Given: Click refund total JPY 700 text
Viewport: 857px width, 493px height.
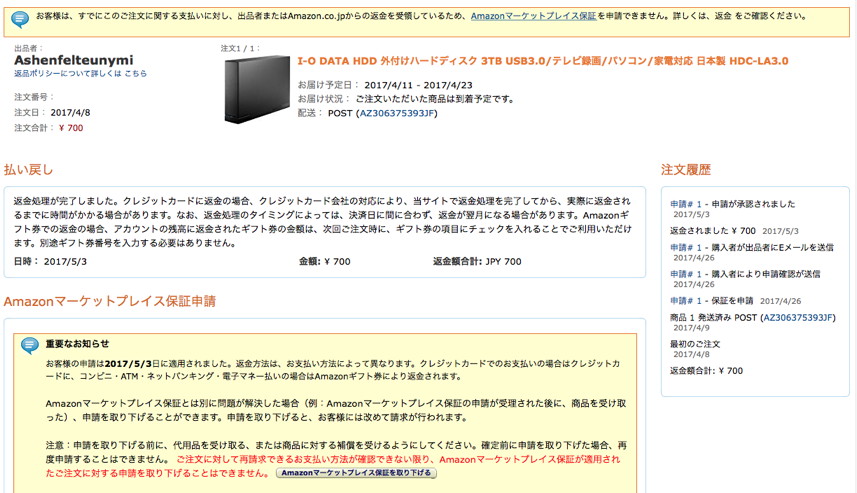Looking at the screenshot, I should tap(503, 261).
